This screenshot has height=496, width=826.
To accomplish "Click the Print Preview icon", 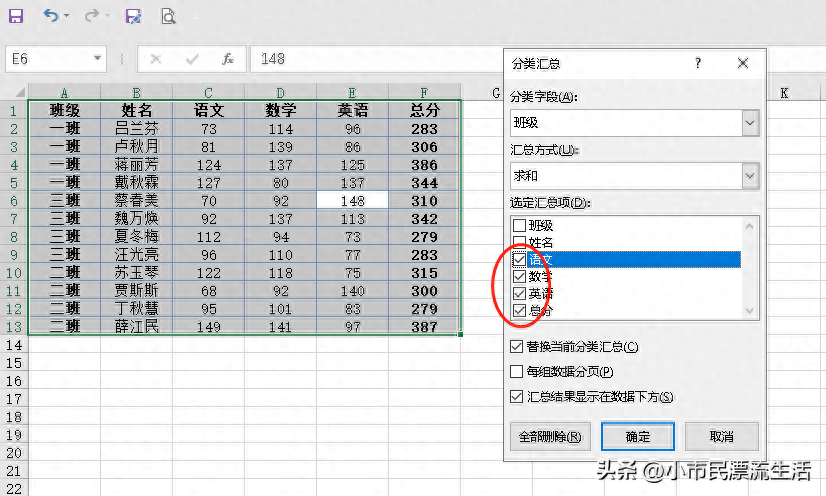I will (x=168, y=16).
